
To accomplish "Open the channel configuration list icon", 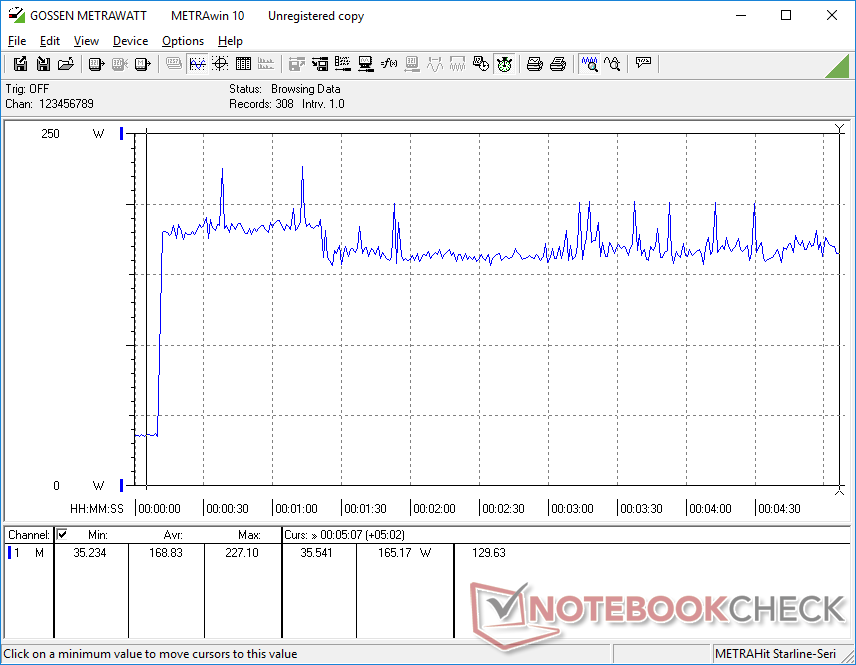I will click(342, 64).
